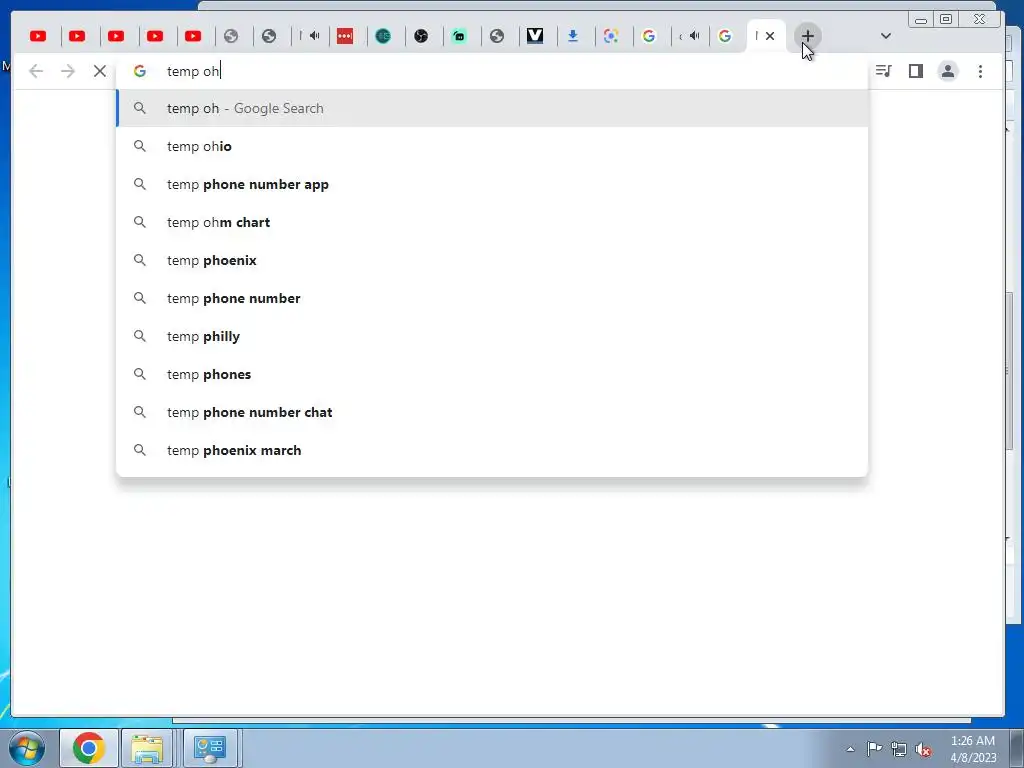Open the Windows Start menu

[x=27, y=748]
